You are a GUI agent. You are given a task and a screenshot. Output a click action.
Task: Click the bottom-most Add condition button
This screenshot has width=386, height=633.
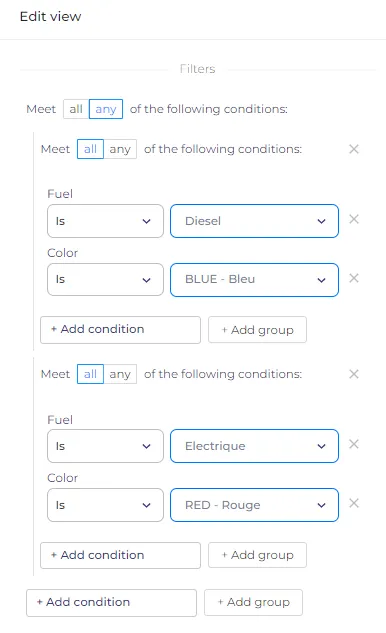[x=111, y=603]
